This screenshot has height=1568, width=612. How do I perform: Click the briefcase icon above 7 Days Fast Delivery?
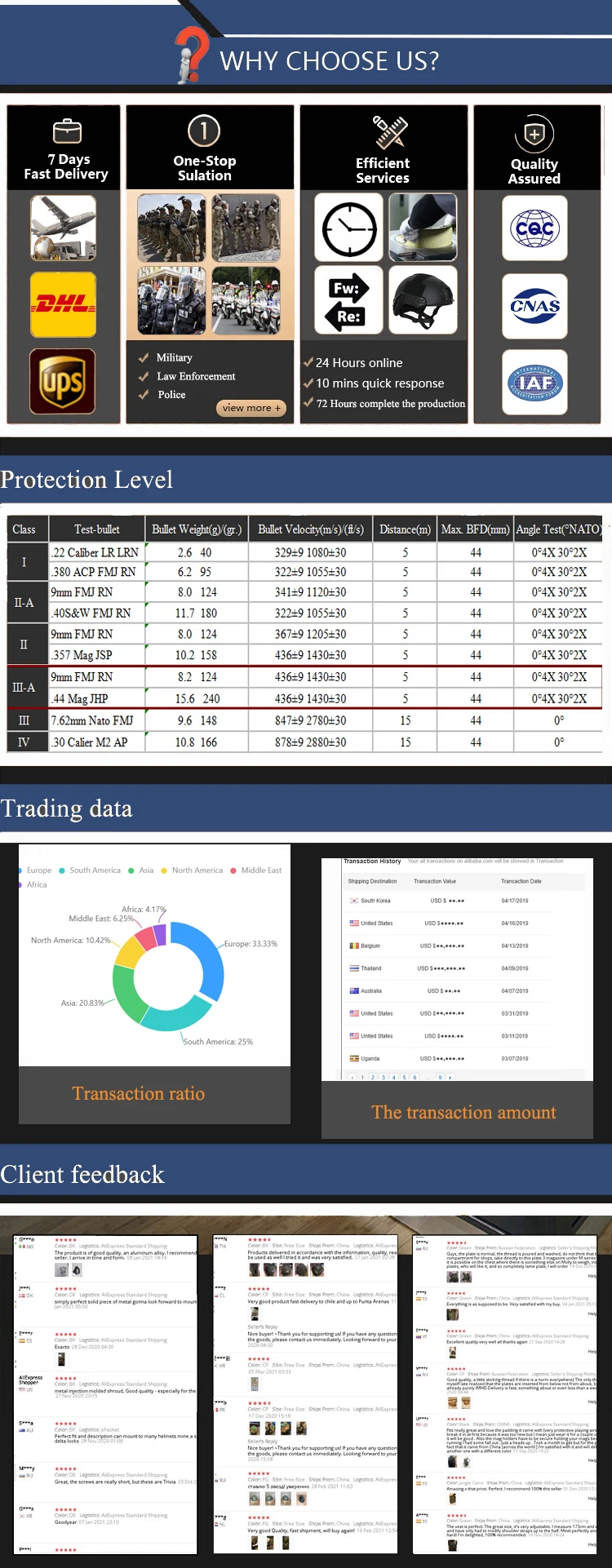coord(67,131)
